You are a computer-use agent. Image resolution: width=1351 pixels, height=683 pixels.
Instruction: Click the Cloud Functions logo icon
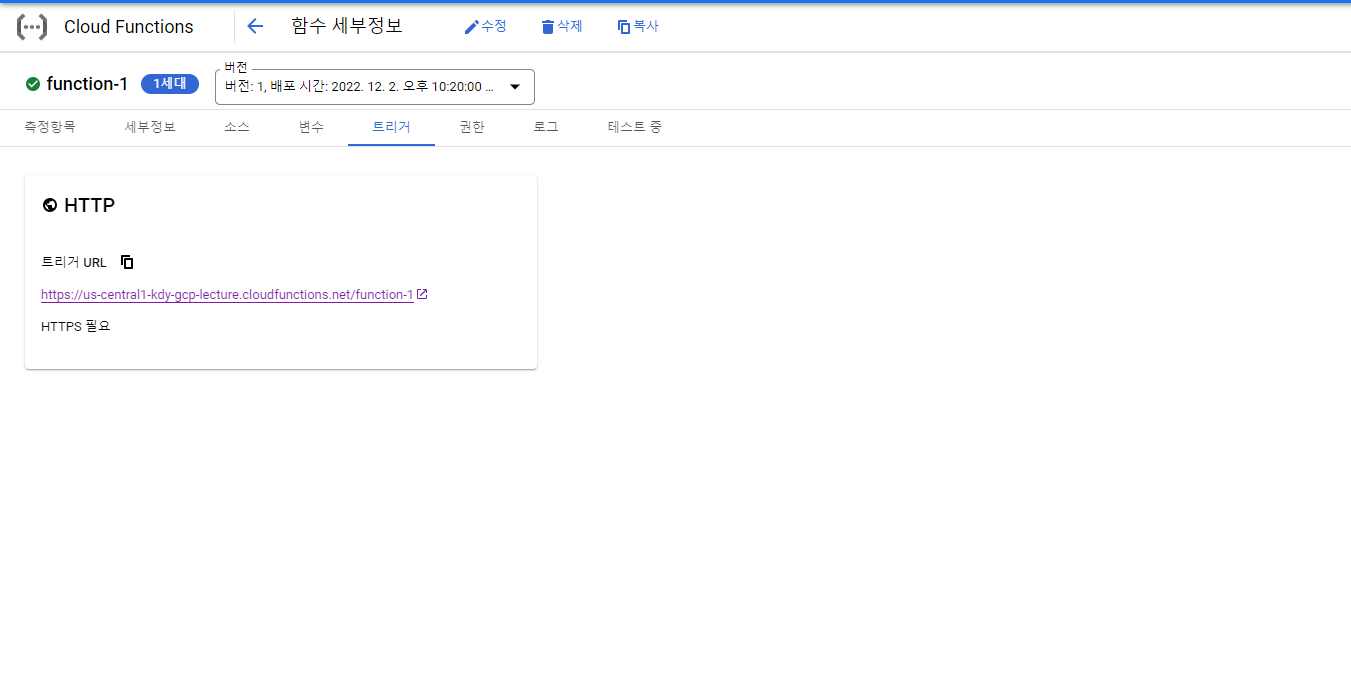tap(32, 27)
